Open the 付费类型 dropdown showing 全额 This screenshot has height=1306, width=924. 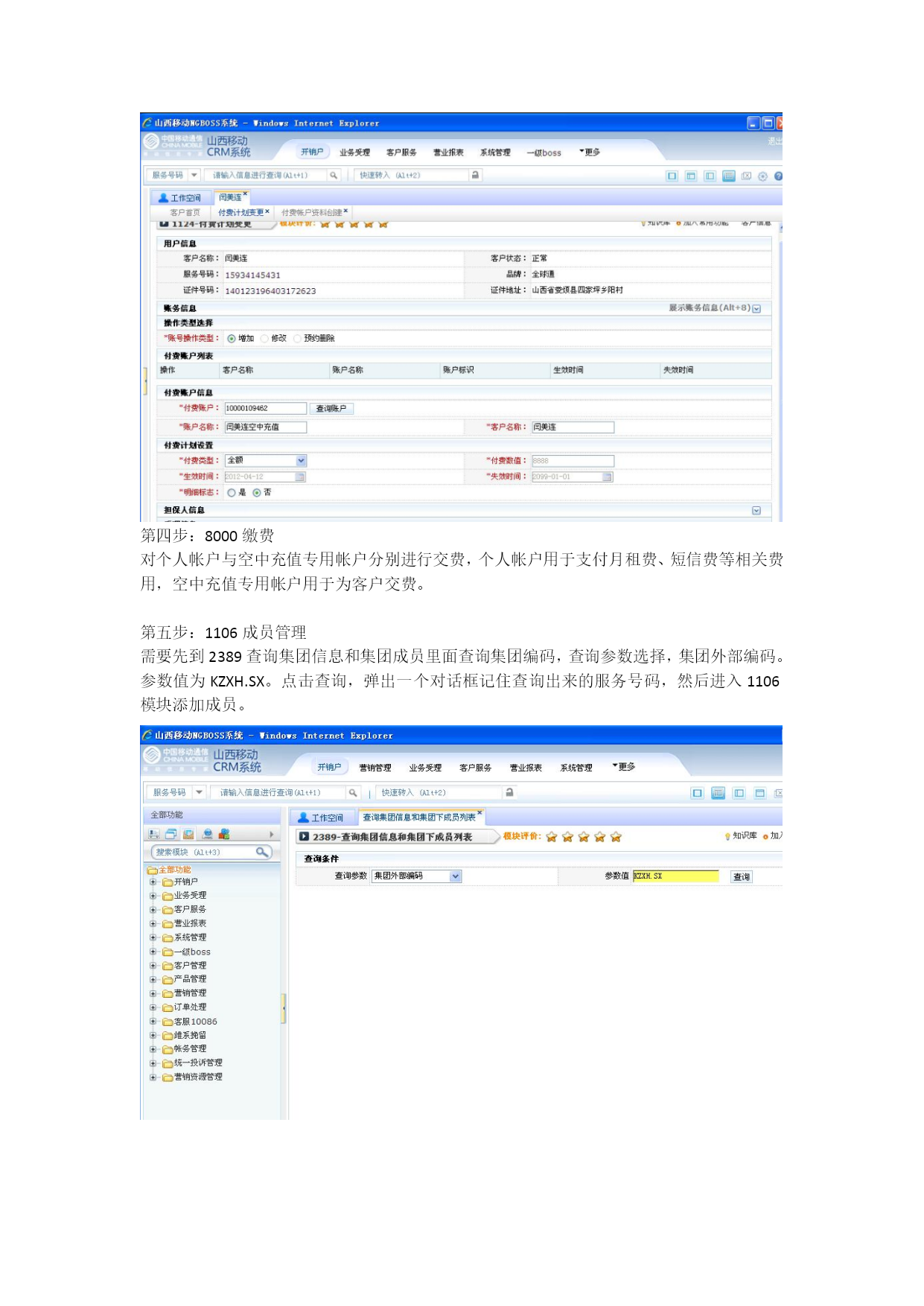coord(266,461)
